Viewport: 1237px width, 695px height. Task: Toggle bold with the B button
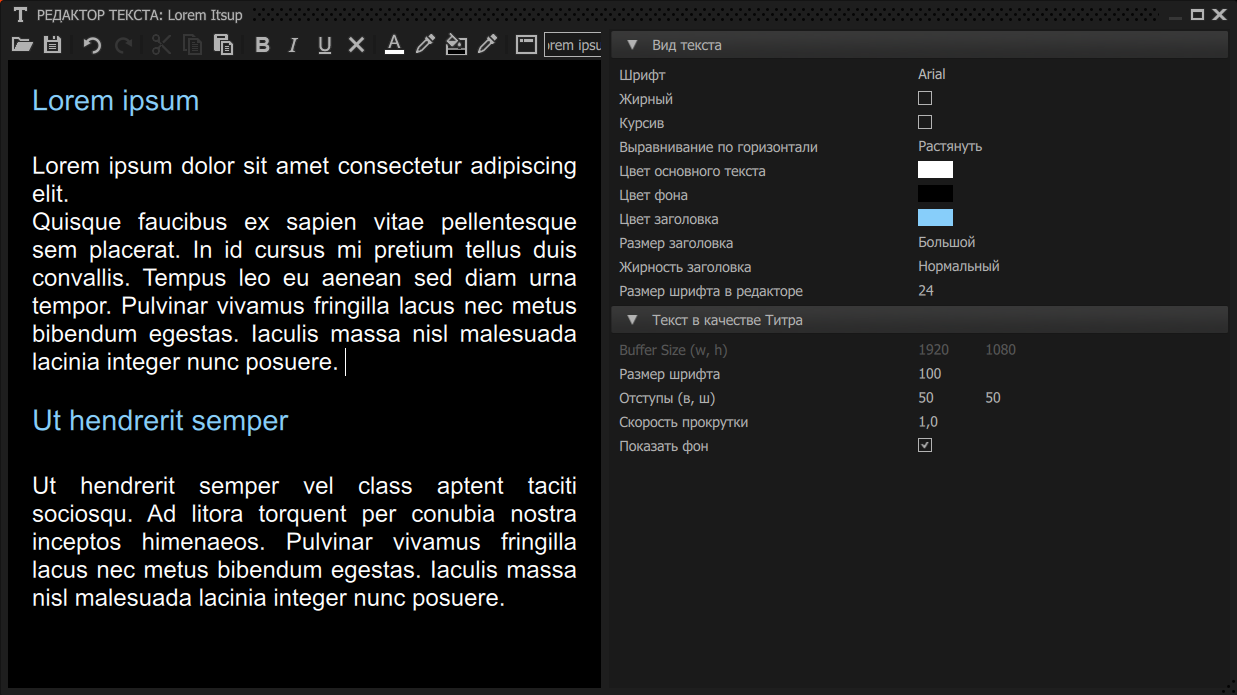point(262,44)
